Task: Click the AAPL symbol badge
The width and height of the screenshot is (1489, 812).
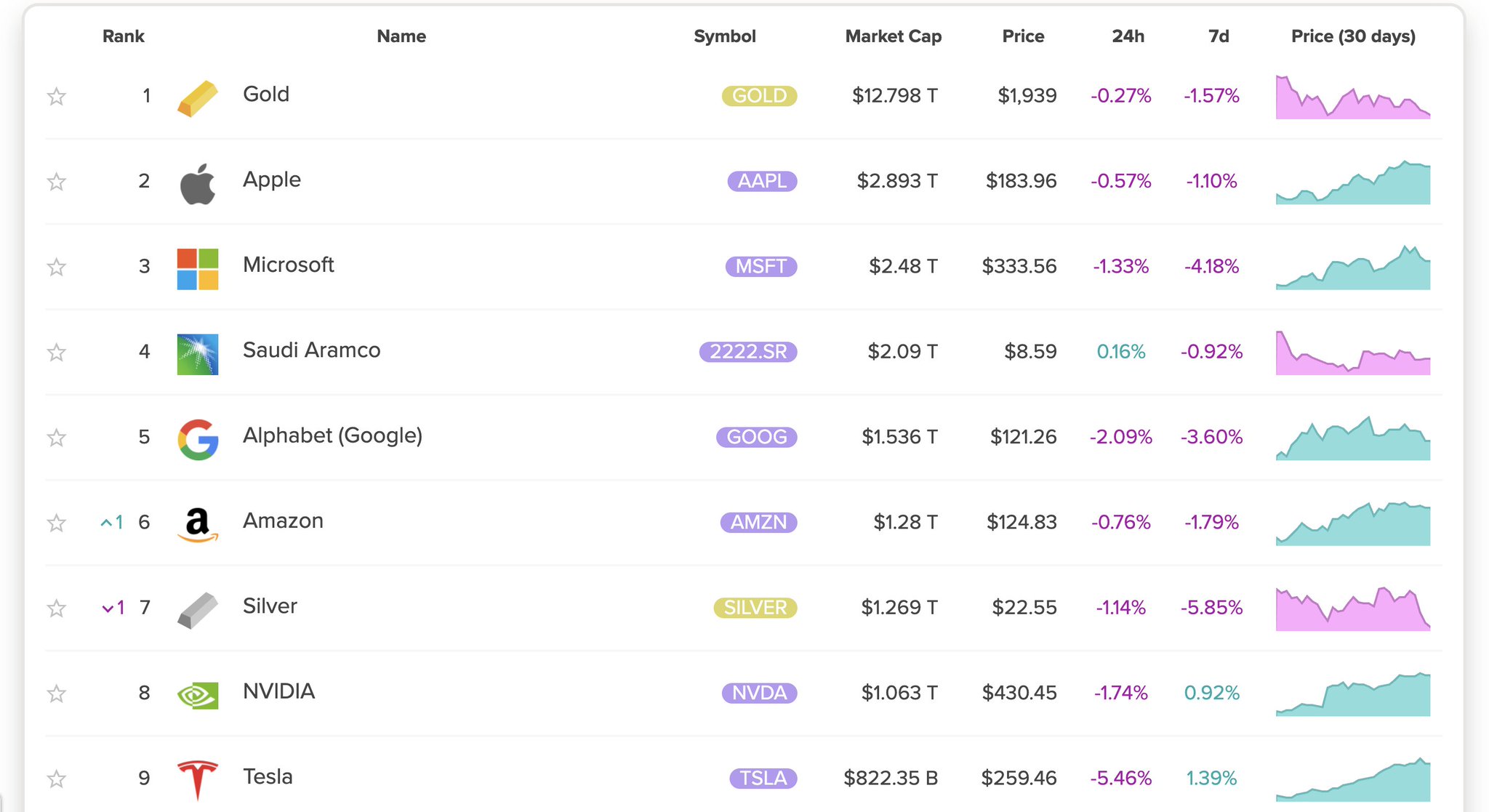Action: (762, 181)
